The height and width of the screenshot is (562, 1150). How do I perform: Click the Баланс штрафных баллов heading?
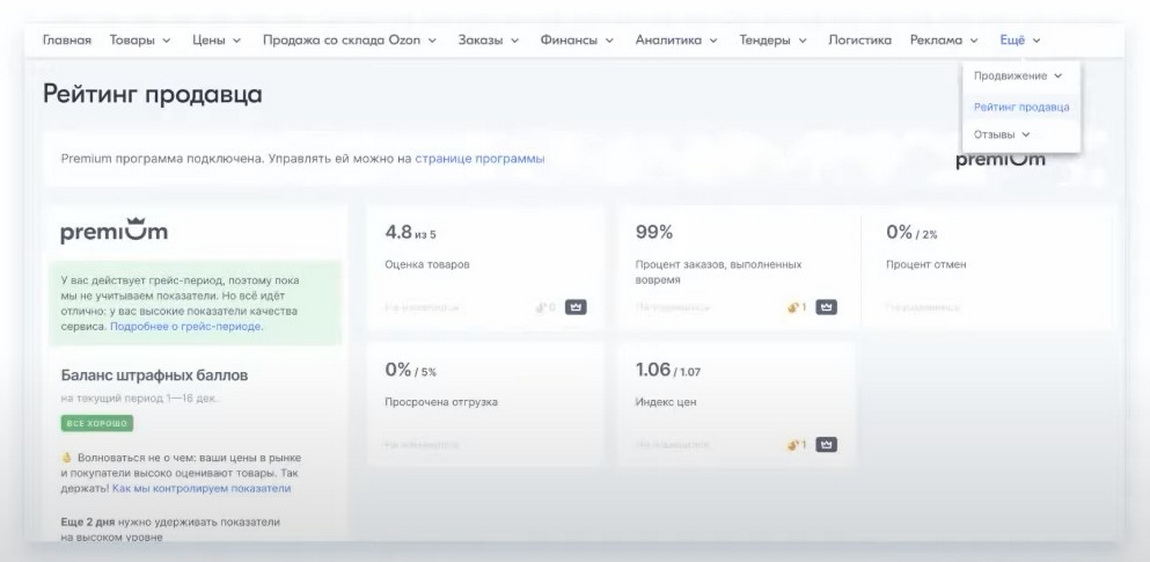[154, 375]
